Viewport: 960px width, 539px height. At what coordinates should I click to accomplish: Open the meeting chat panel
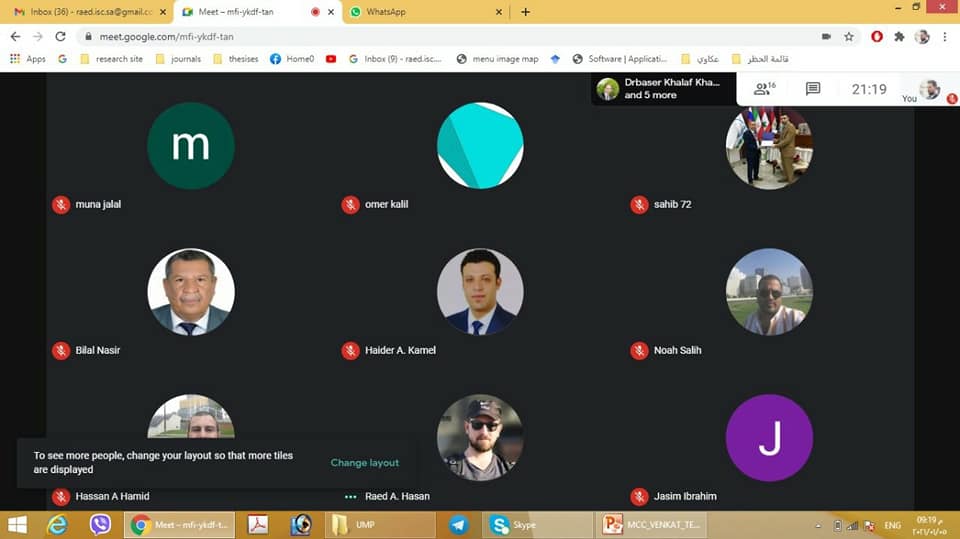point(813,89)
